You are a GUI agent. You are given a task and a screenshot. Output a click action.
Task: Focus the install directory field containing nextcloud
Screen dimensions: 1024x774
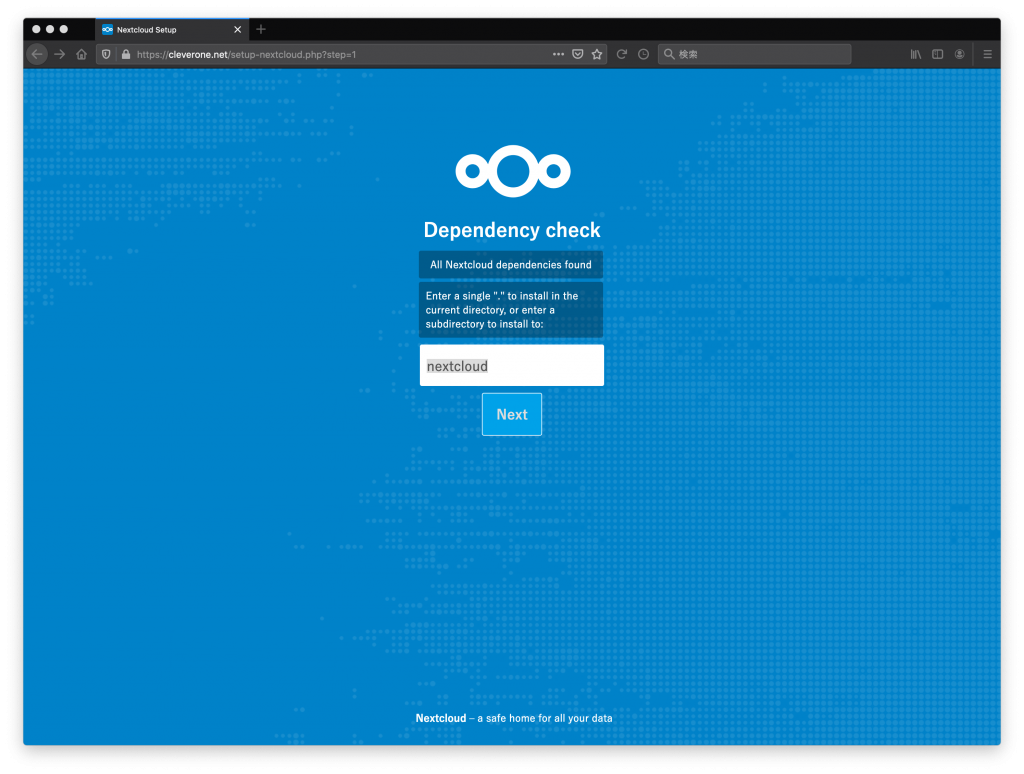[512, 366]
